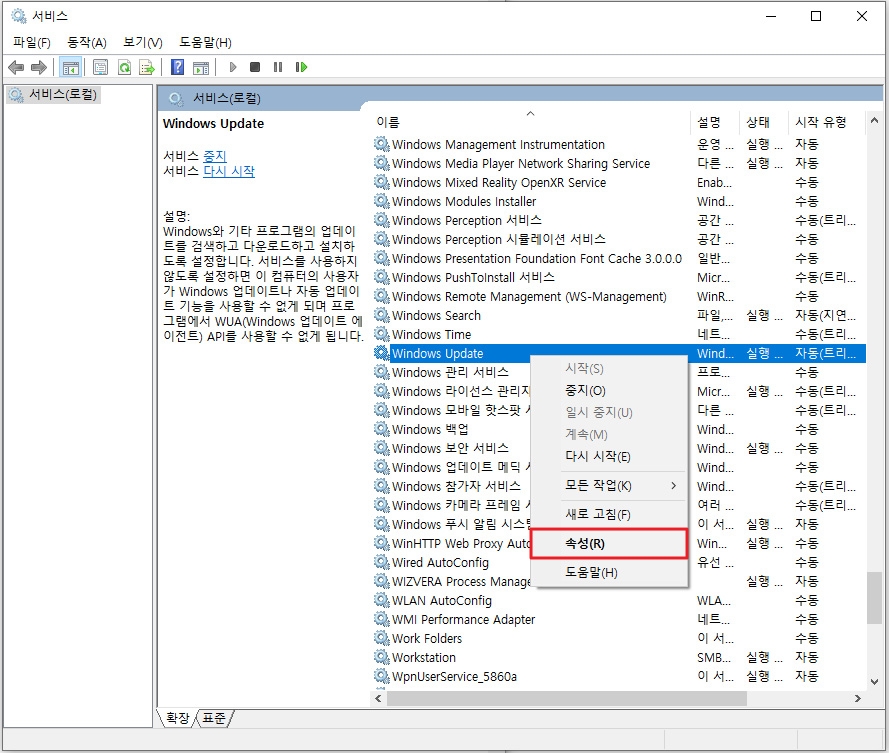The width and height of the screenshot is (889, 753).
Task: Switch to the 확장 tab
Action: pos(177,718)
